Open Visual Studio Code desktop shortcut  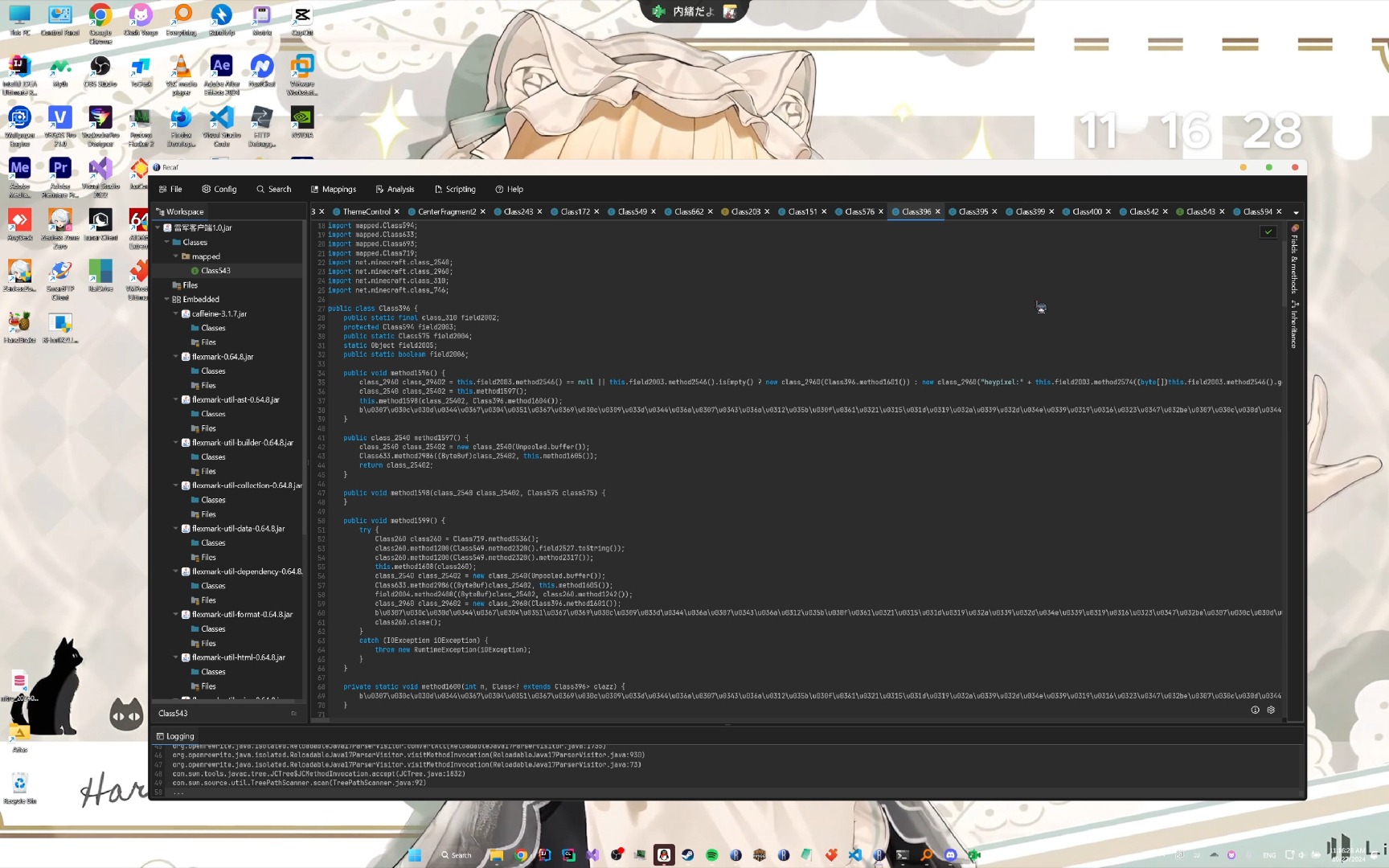(x=222, y=126)
